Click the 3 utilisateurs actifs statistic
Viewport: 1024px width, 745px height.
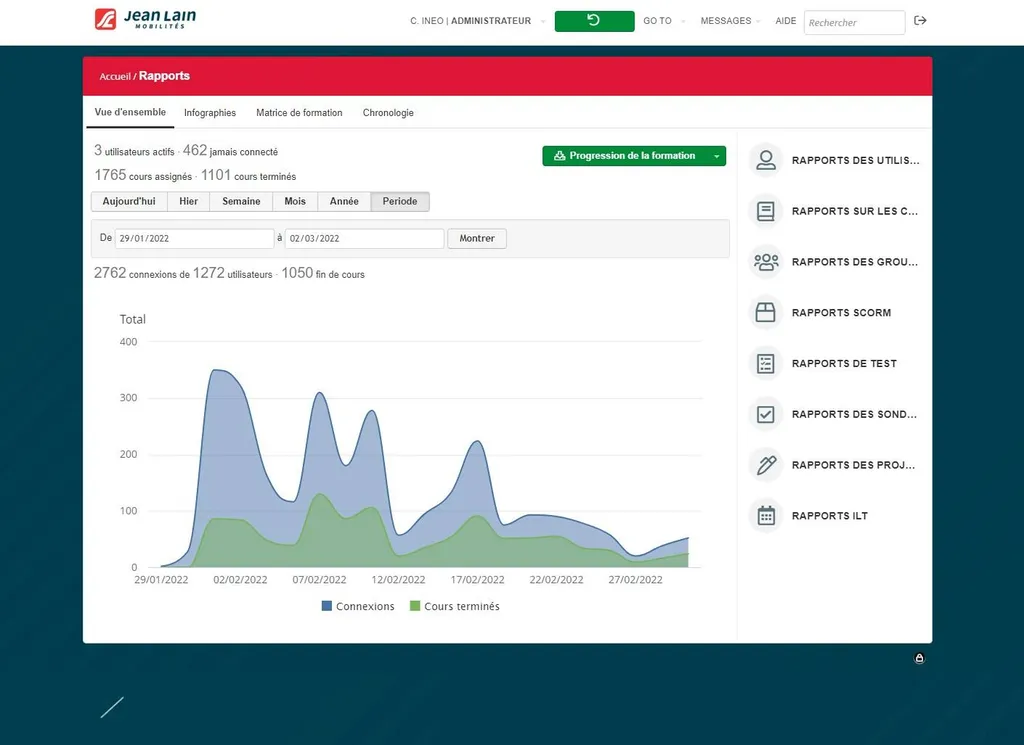pyautogui.click(x=134, y=151)
